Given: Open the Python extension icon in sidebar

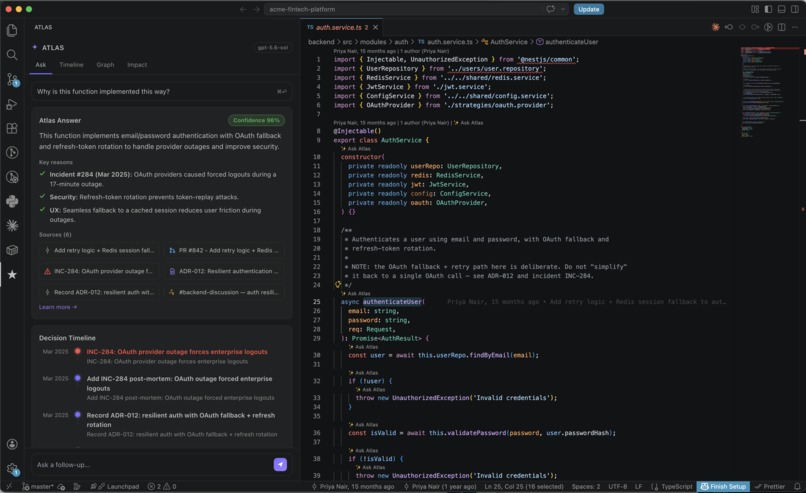Looking at the screenshot, I should click(x=12, y=202).
